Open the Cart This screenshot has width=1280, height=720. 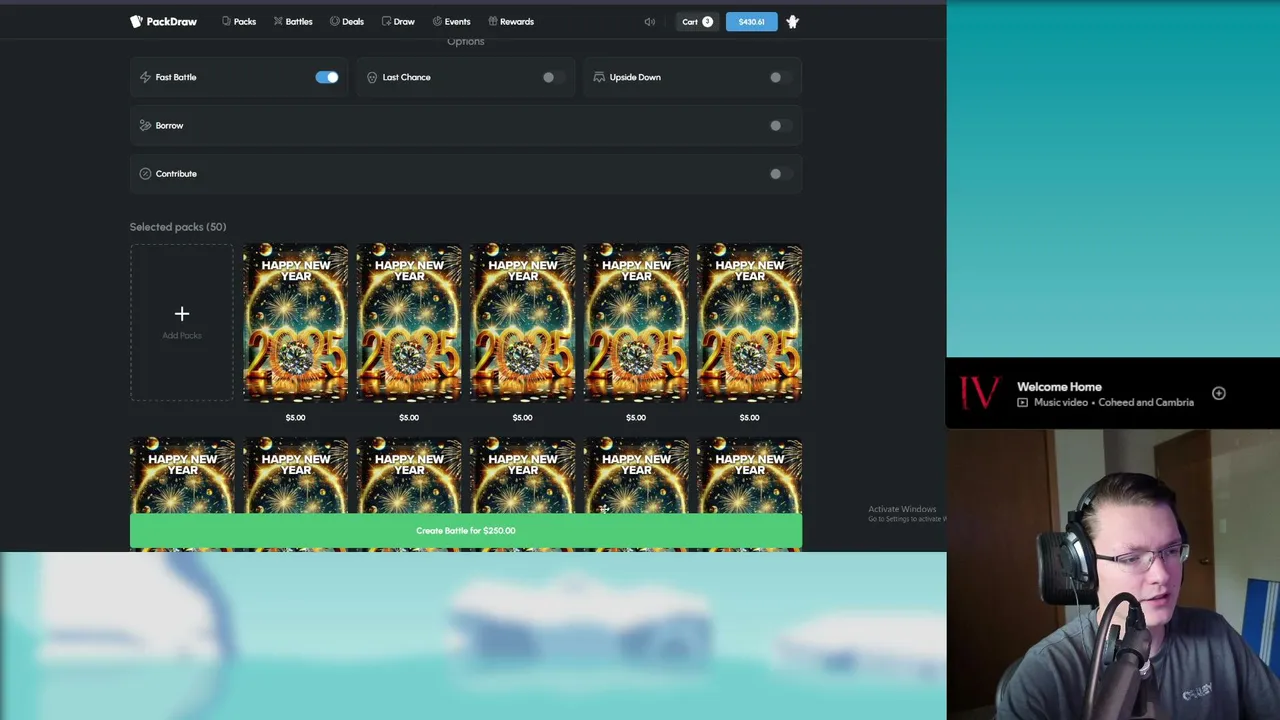(697, 21)
